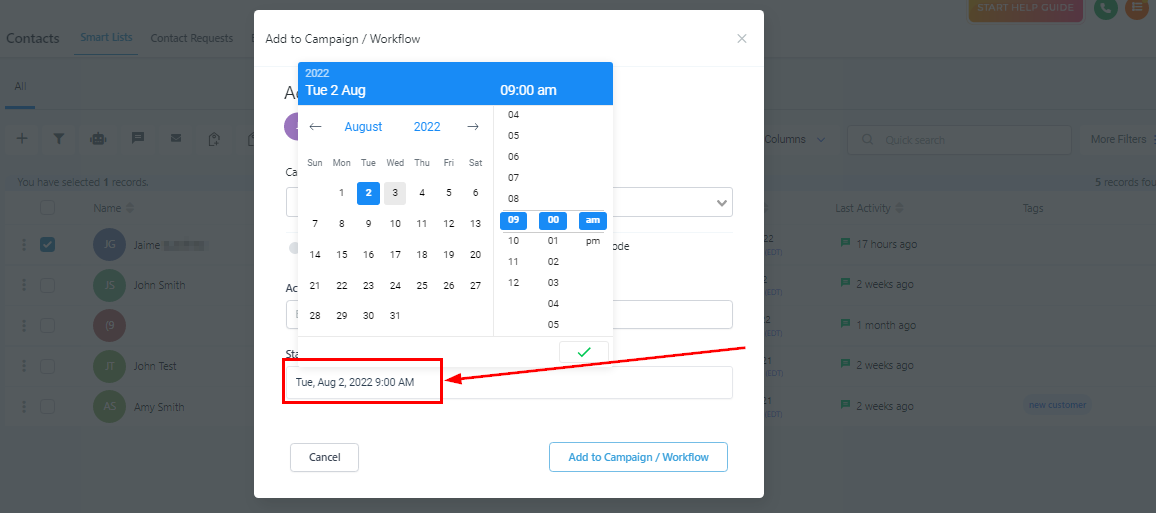Click the Cancel button

click(x=324, y=457)
